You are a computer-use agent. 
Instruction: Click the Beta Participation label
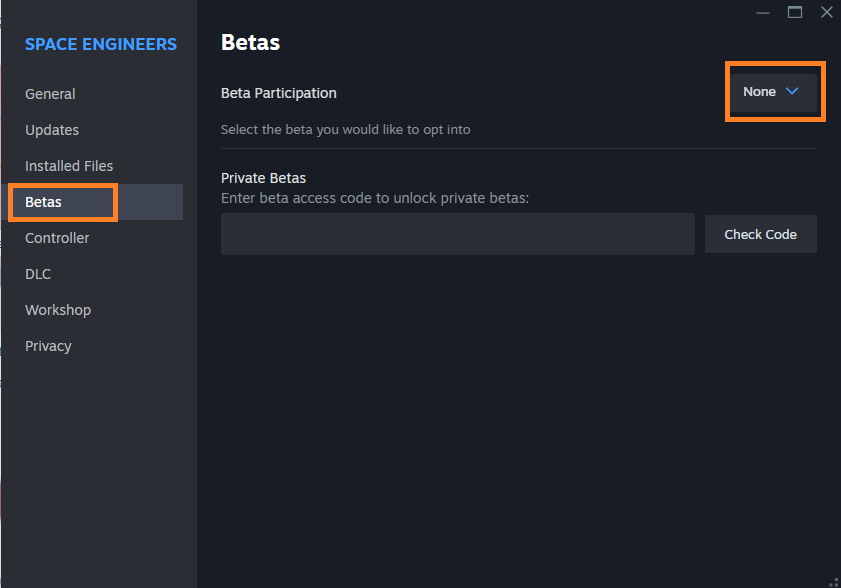click(x=278, y=93)
